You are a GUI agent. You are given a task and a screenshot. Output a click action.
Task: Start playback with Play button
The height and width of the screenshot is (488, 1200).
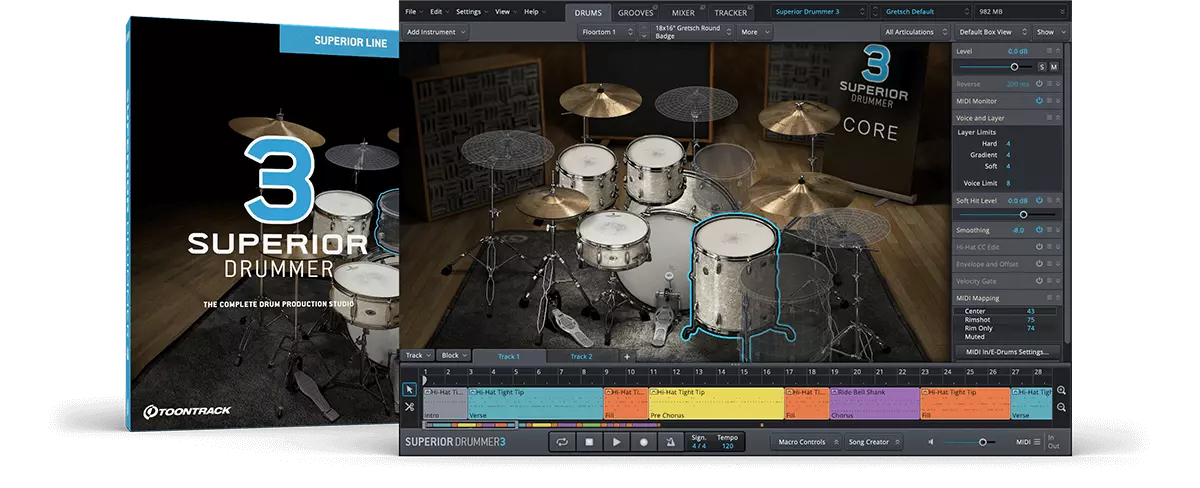616,441
